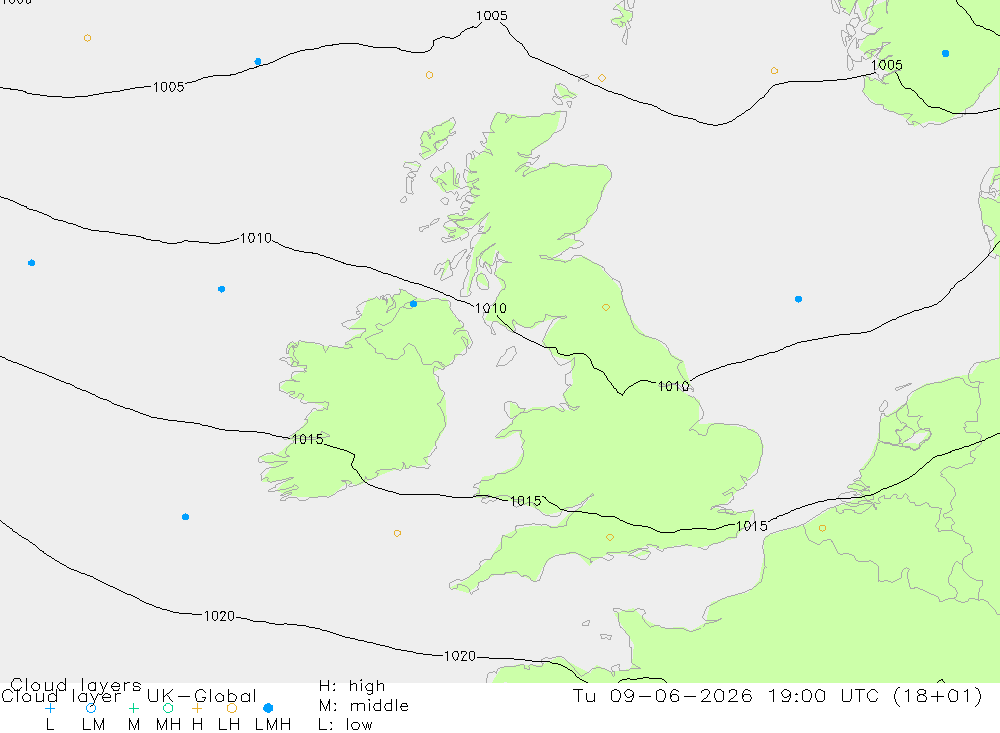Image resolution: width=1000 pixels, height=733 pixels.
Task: Click the LH marker northwest of the Hebrides
Action: (429, 75)
